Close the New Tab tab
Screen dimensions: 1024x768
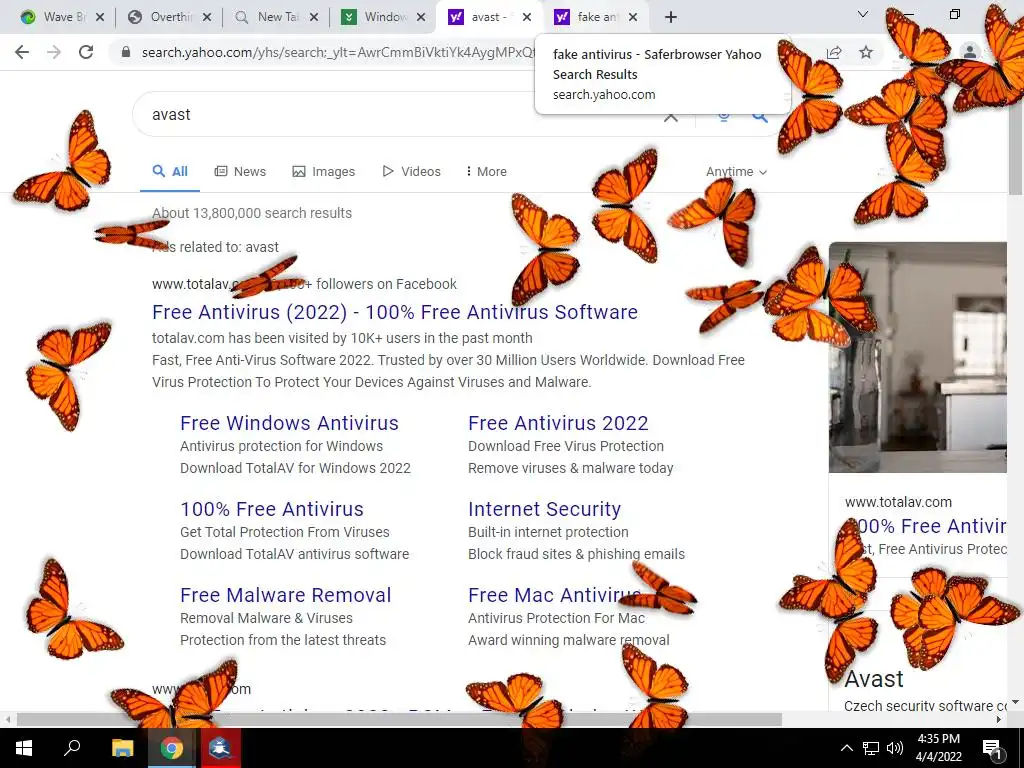click(314, 17)
